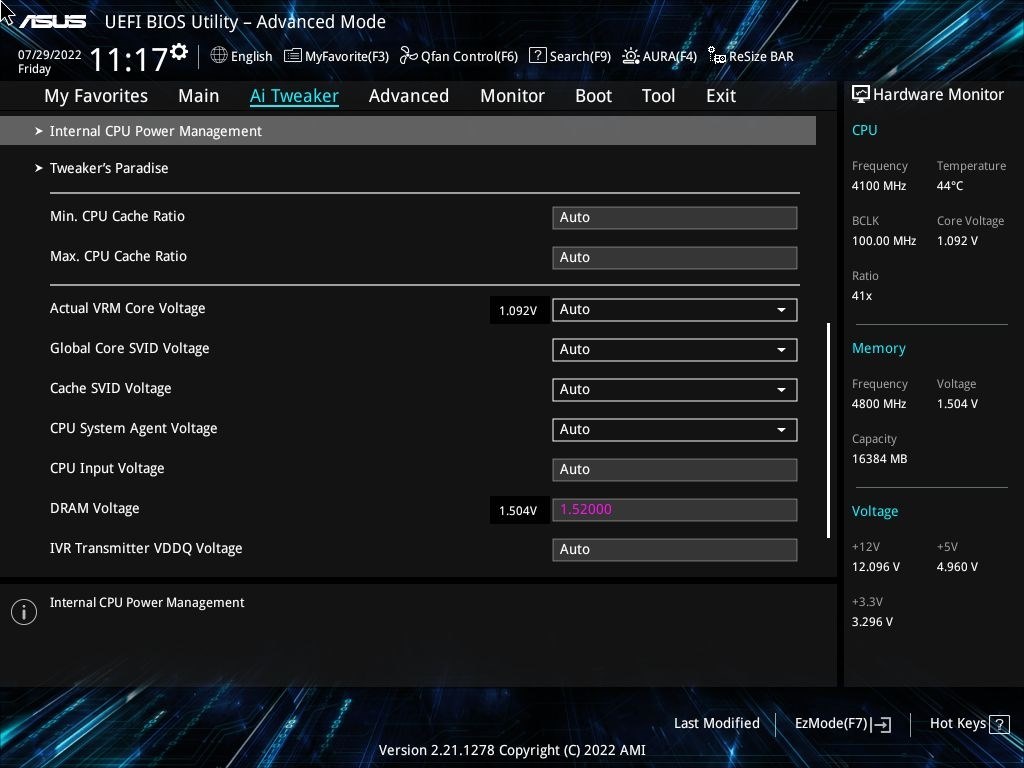Open the Tool tab

click(x=658, y=96)
